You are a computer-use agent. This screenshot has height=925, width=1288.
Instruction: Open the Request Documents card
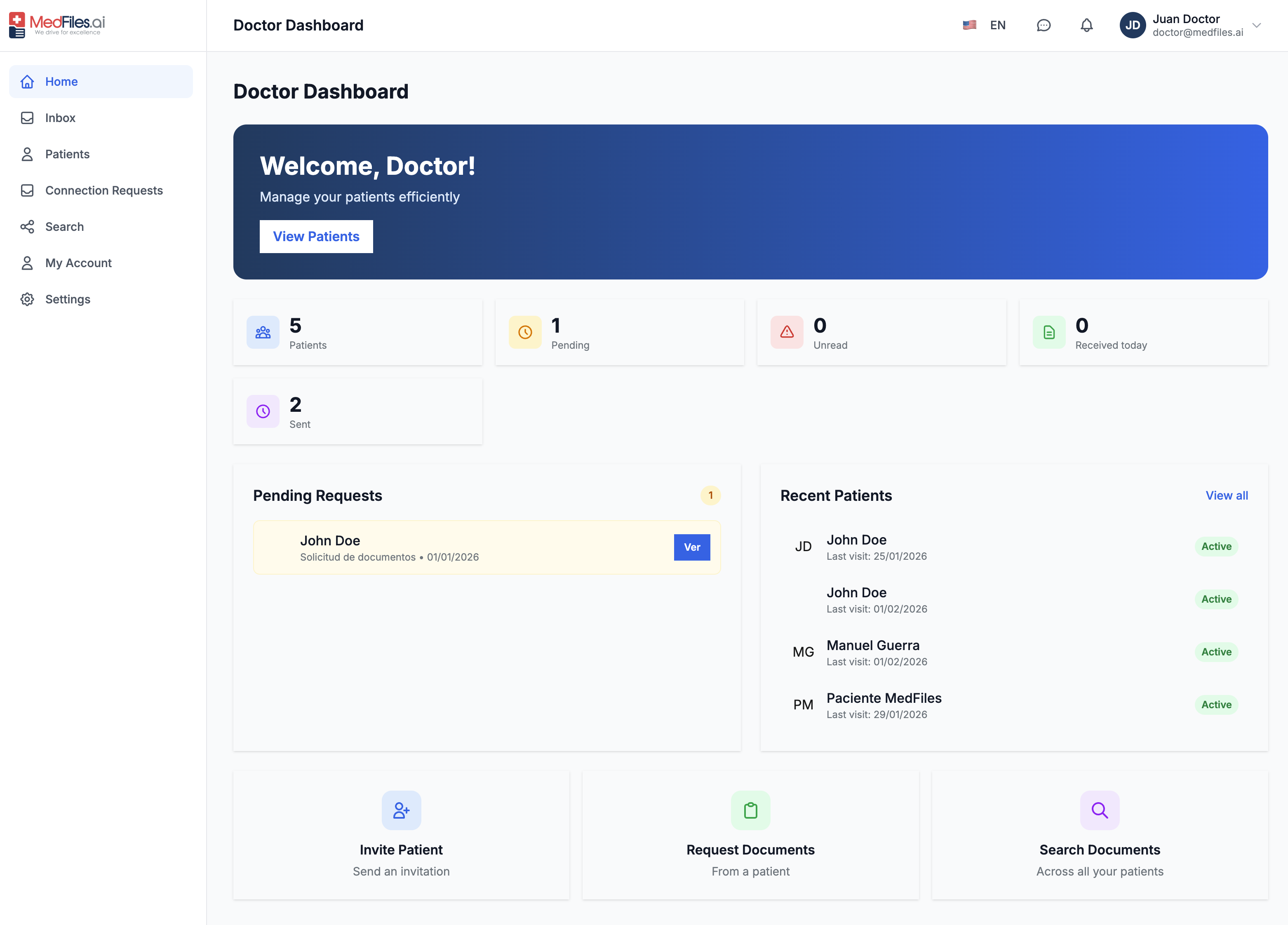750,835
